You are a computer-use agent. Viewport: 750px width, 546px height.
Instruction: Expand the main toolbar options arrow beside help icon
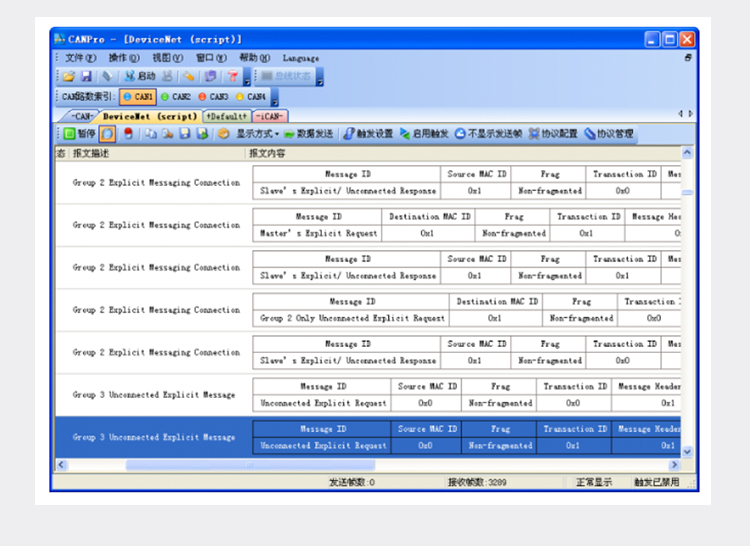[x=247, y=76]
